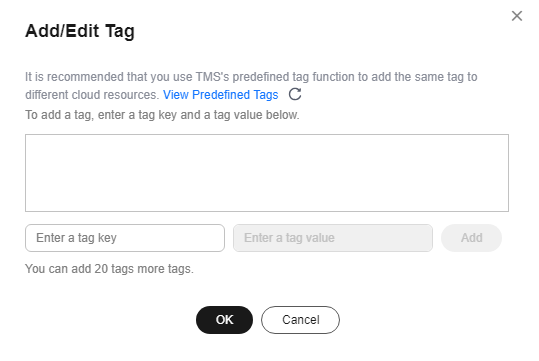The image size is (539, 361).
Task: Select the black OK button
Action: (224, 320)
